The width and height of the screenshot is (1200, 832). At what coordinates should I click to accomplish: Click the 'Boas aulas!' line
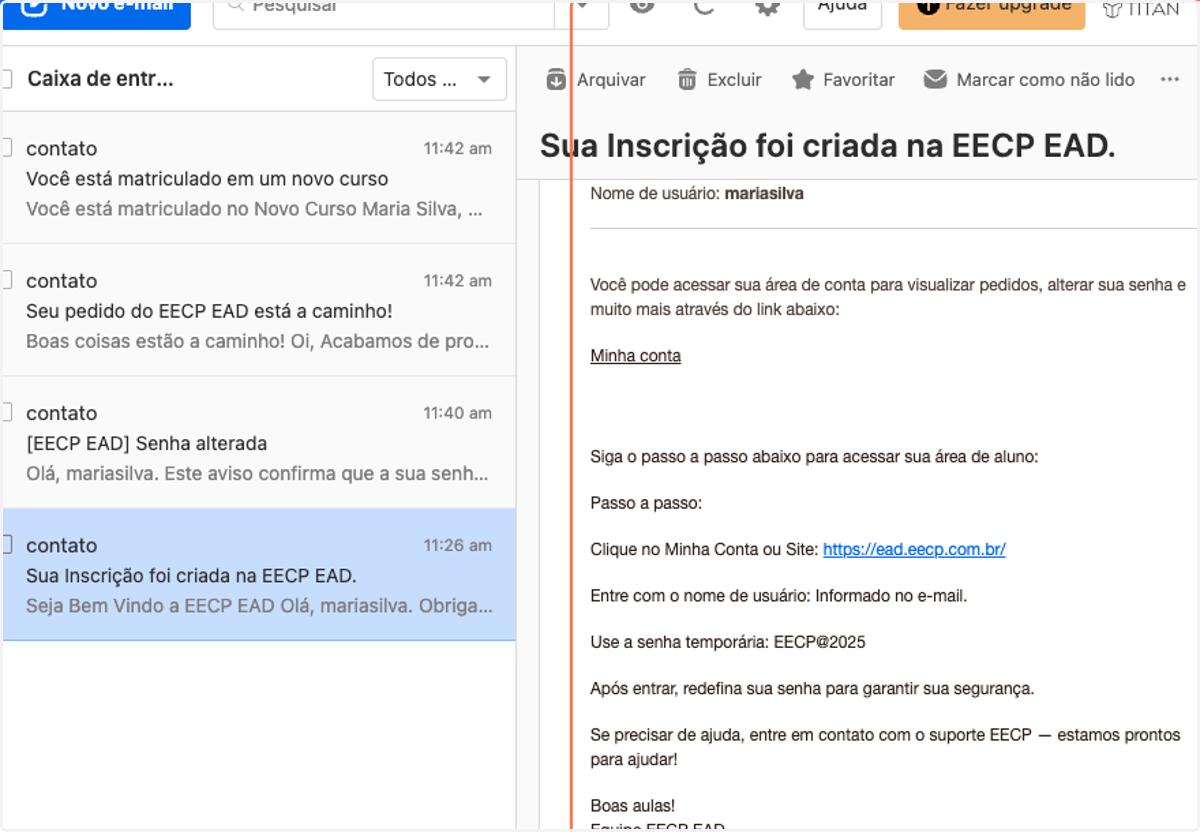pyautogui.click(x=633, y=806)
